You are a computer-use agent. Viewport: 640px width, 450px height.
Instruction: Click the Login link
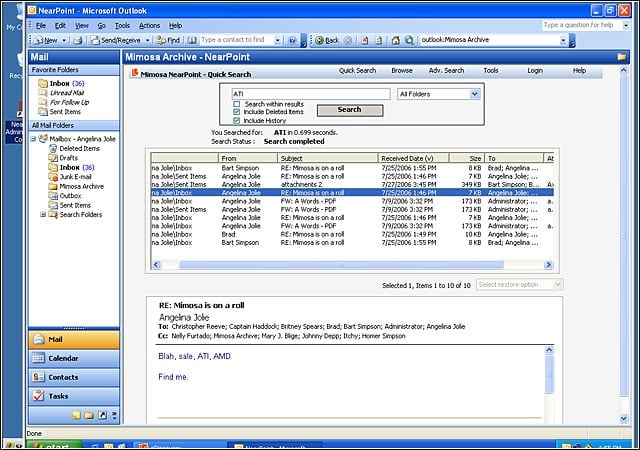click(535, 70)
